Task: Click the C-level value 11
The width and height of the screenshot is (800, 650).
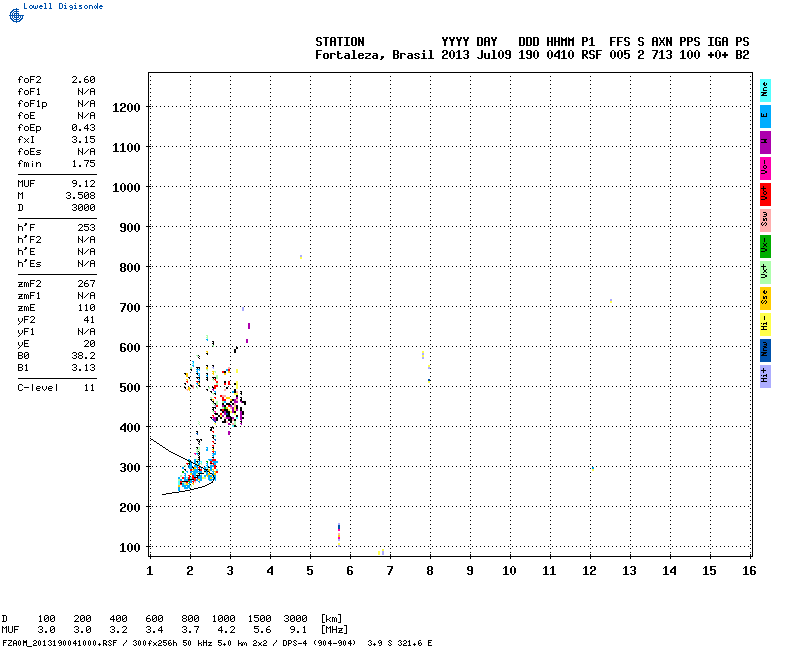Action: [89, 388]
